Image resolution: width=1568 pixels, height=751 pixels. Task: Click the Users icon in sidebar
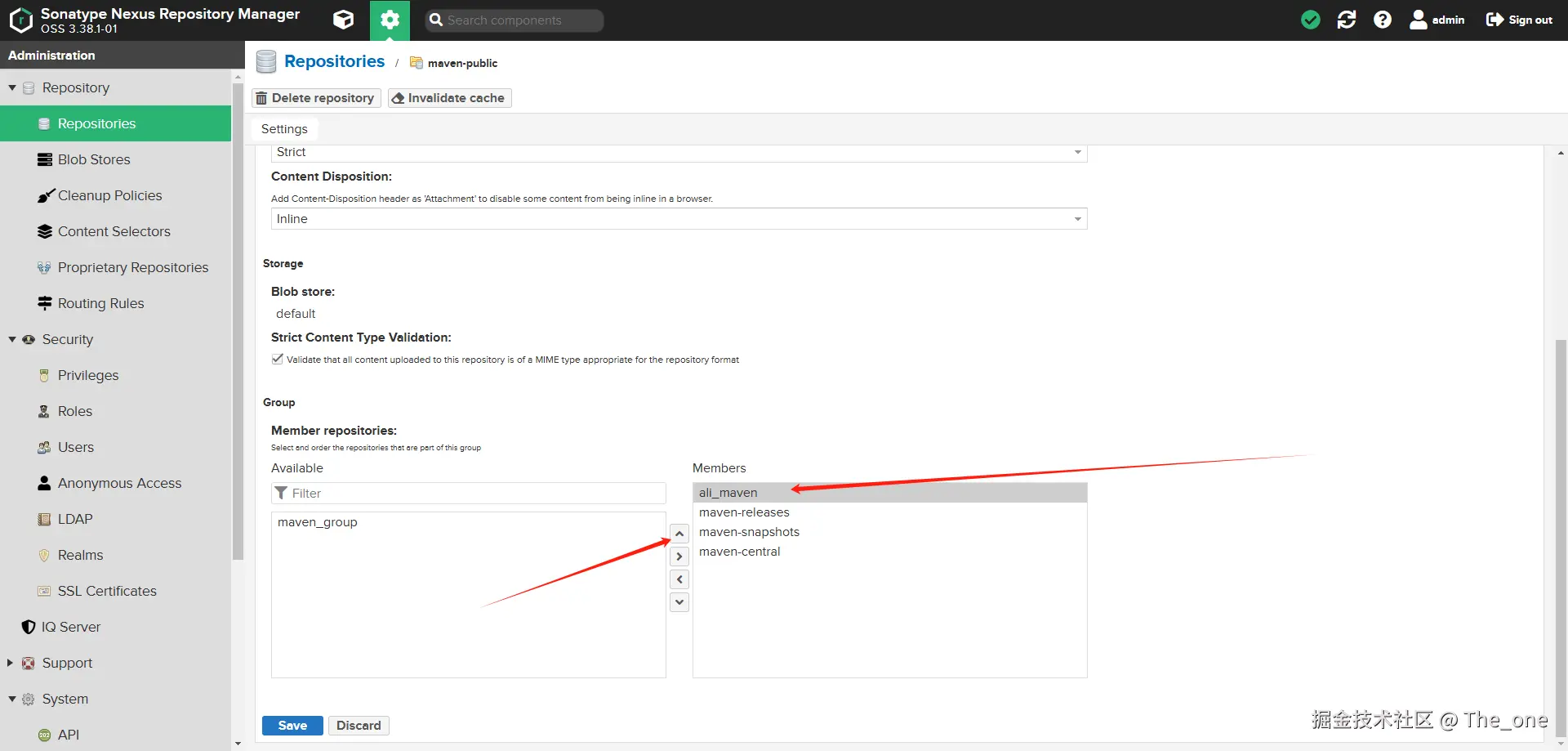pos(44,447)
